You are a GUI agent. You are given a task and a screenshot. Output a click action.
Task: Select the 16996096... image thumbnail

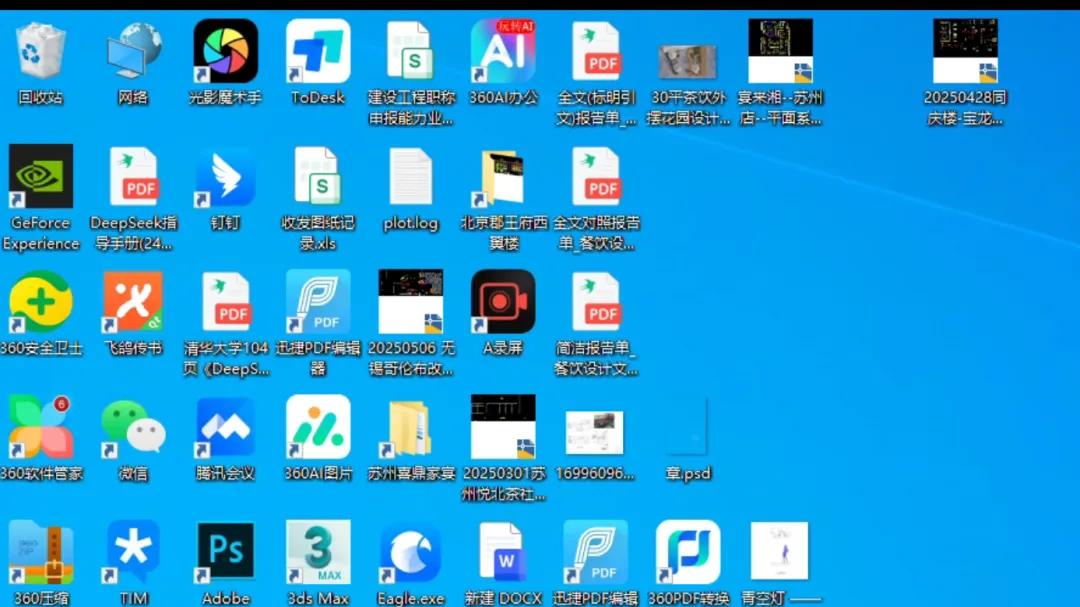[x=594, y=433]
